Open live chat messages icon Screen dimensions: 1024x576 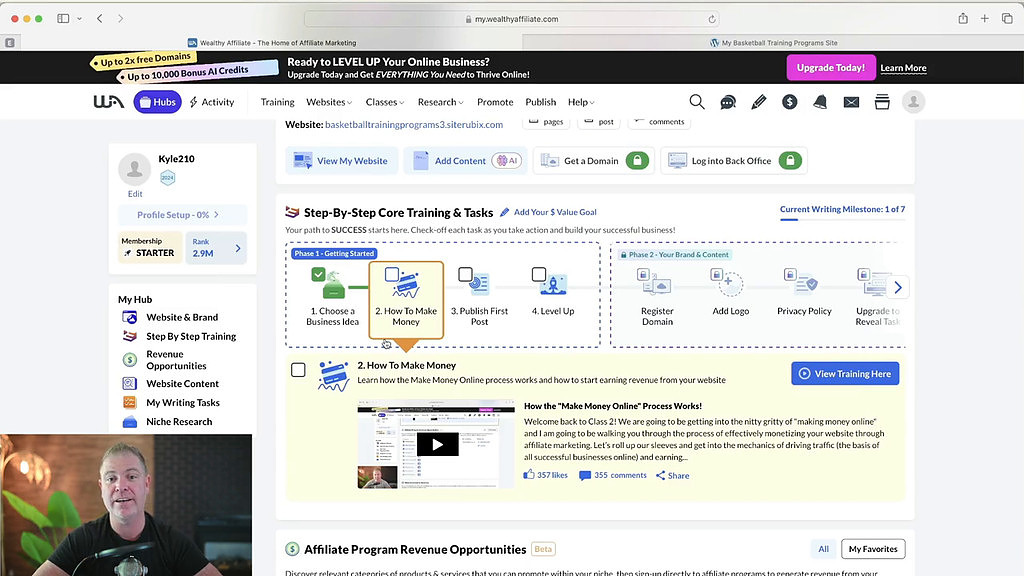(728, 101)
